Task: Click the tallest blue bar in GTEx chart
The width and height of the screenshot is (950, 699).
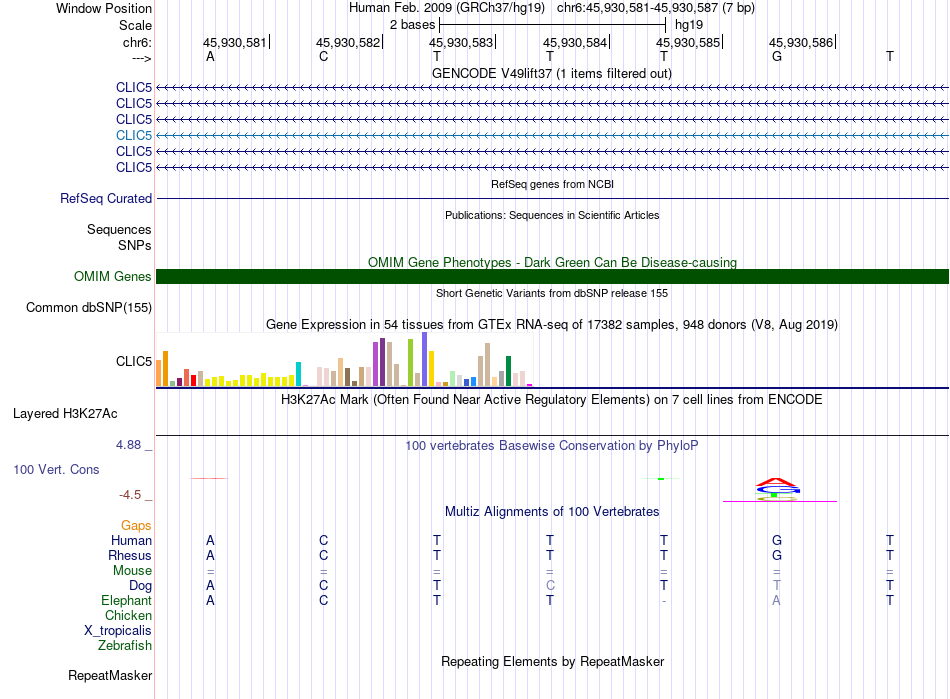Action: 425,359
